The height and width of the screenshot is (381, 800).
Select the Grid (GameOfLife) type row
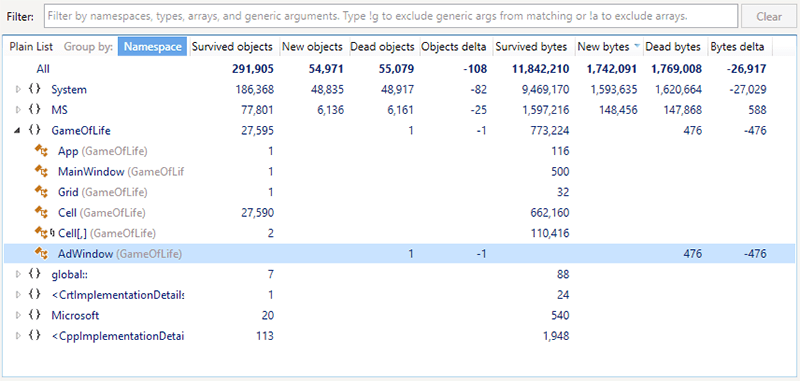pyautogui.click(x=400, y=192)
